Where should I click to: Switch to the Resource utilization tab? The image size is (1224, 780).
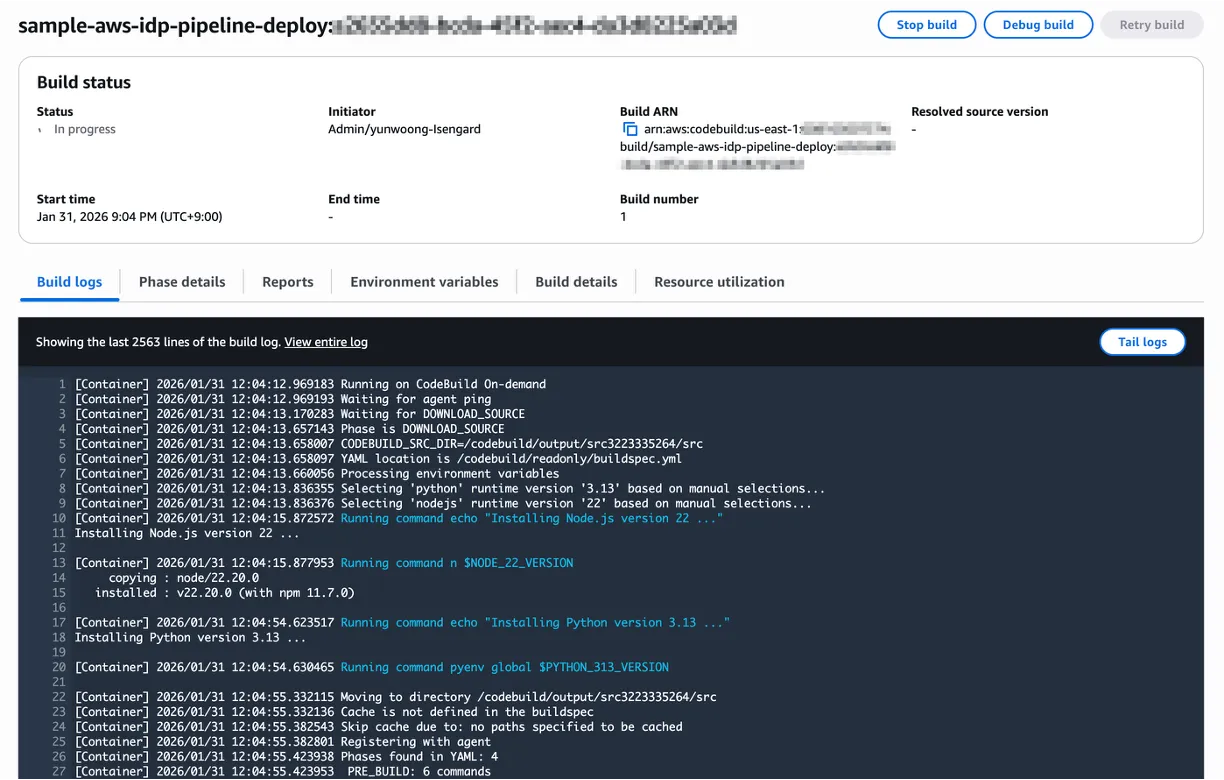pos(719,282)
